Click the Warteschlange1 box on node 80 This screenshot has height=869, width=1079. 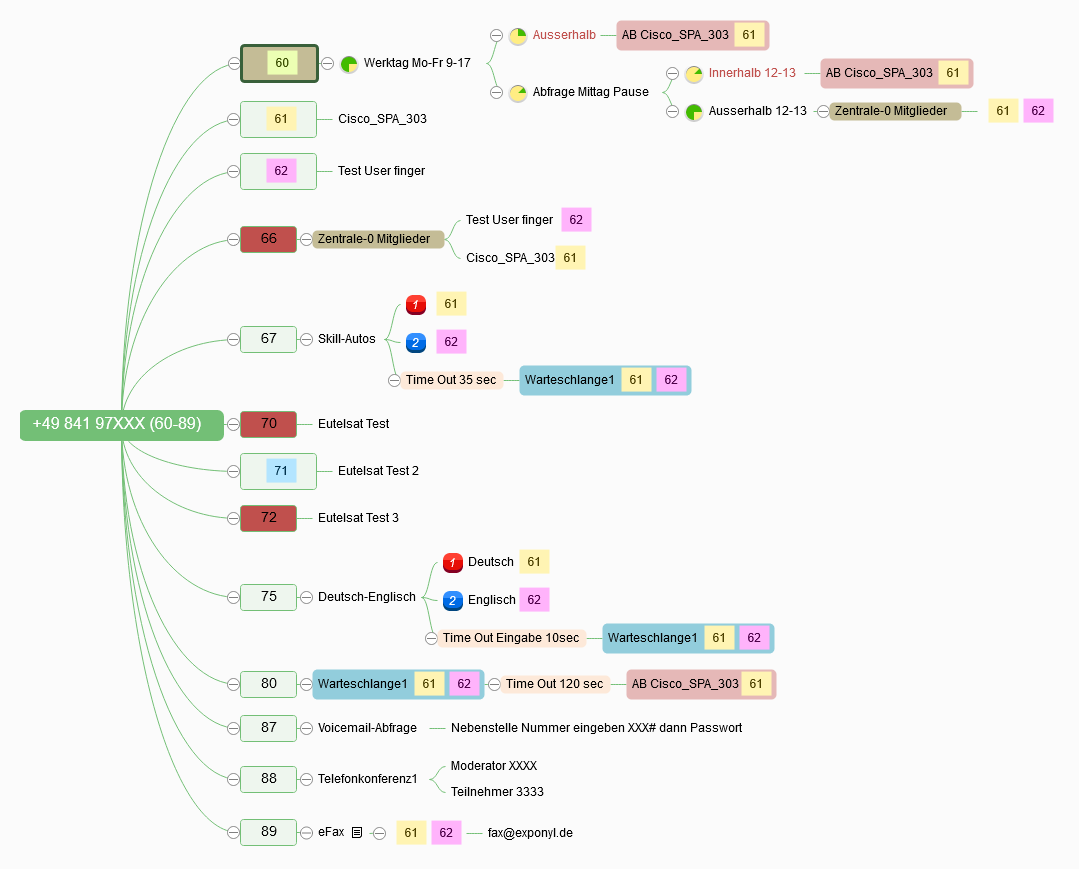pyautogui.click(x=398, y=685)
